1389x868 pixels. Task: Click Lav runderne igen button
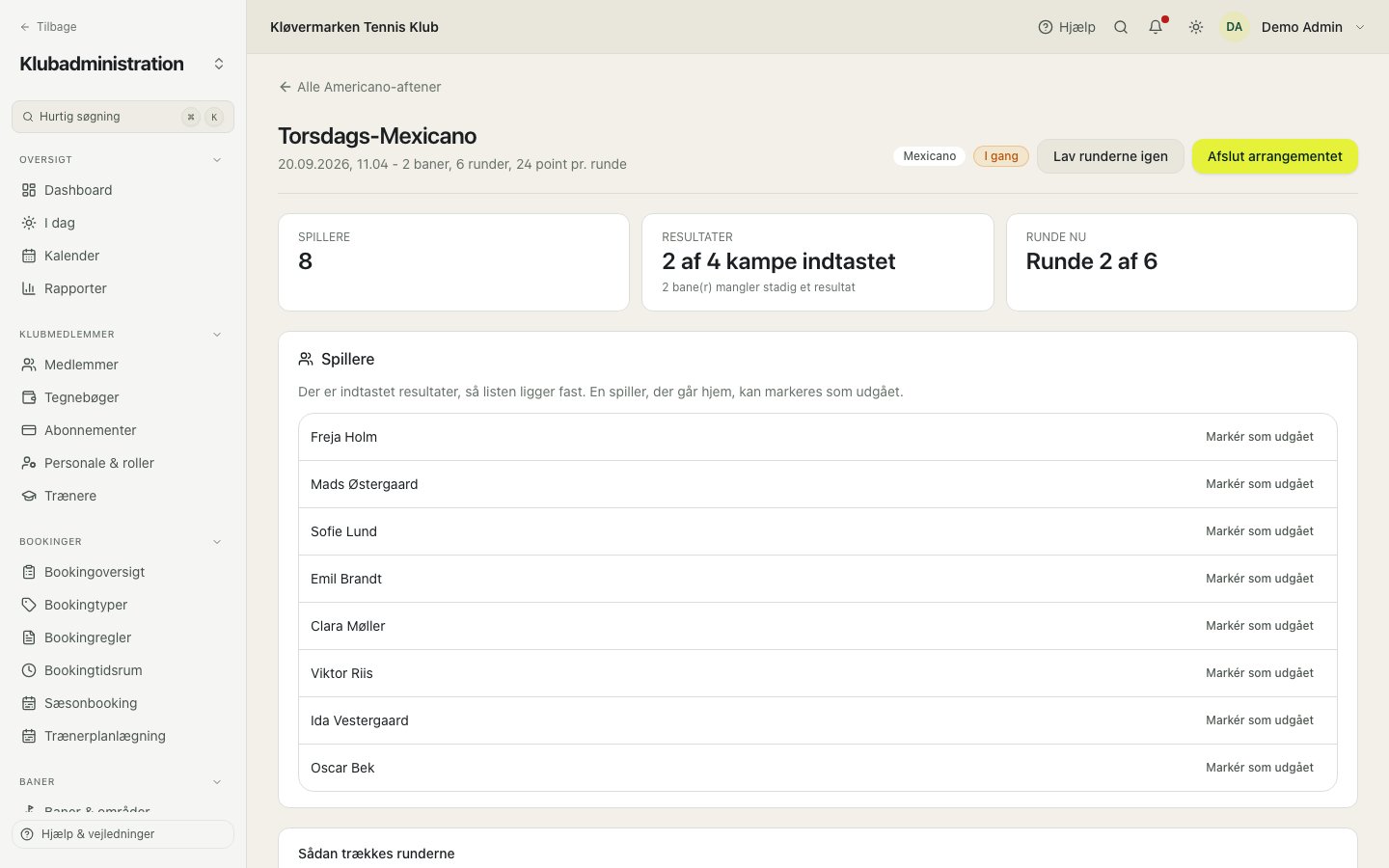pyautogui.click(x=1110, y=156)
